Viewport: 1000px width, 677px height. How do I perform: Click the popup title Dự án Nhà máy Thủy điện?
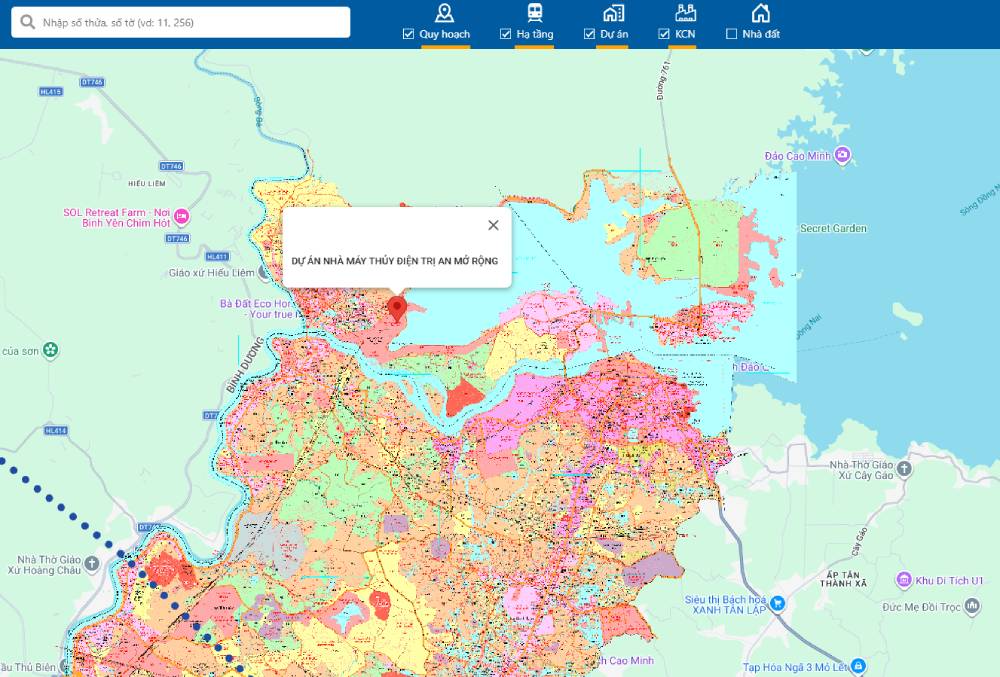pyautogui.click(x=394, y=261)
